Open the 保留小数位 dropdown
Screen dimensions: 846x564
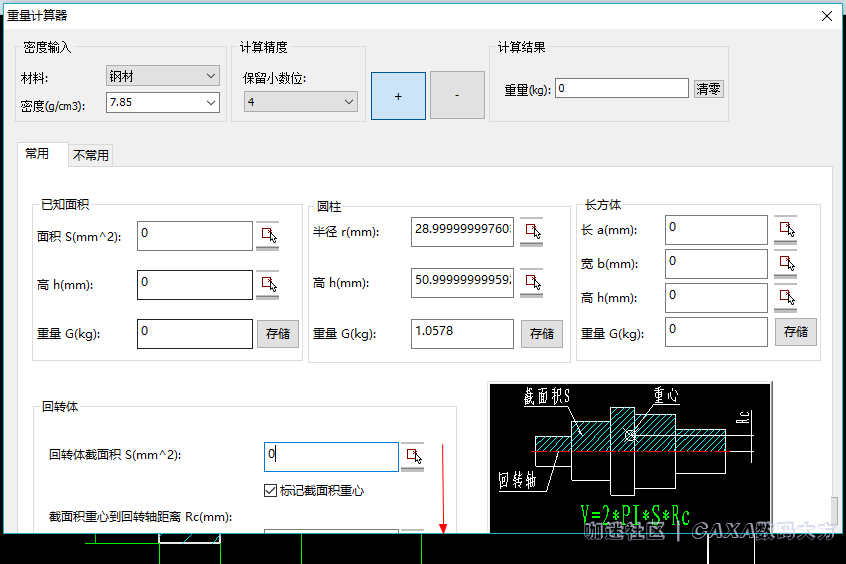point(300,102)
